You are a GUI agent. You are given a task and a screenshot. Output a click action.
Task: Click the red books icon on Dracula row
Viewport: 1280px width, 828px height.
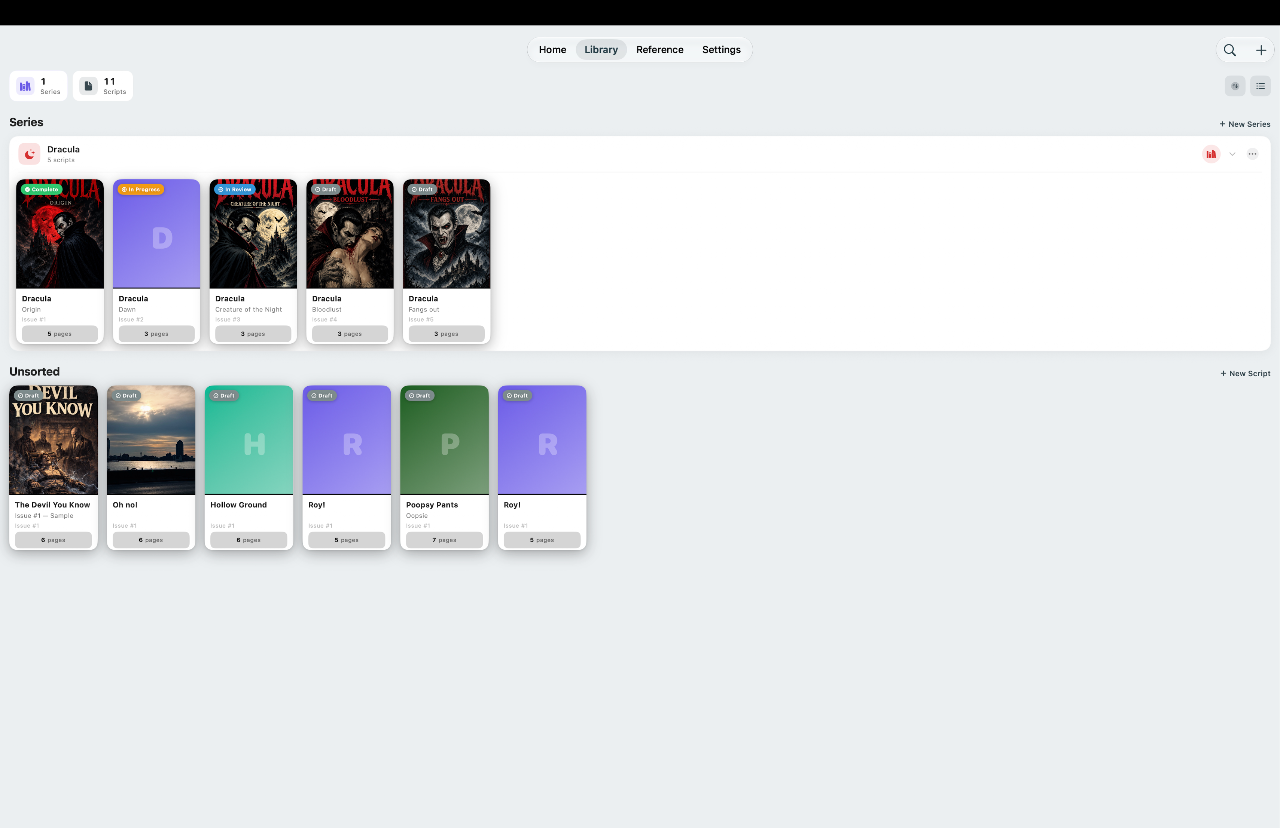(1211, 154)
